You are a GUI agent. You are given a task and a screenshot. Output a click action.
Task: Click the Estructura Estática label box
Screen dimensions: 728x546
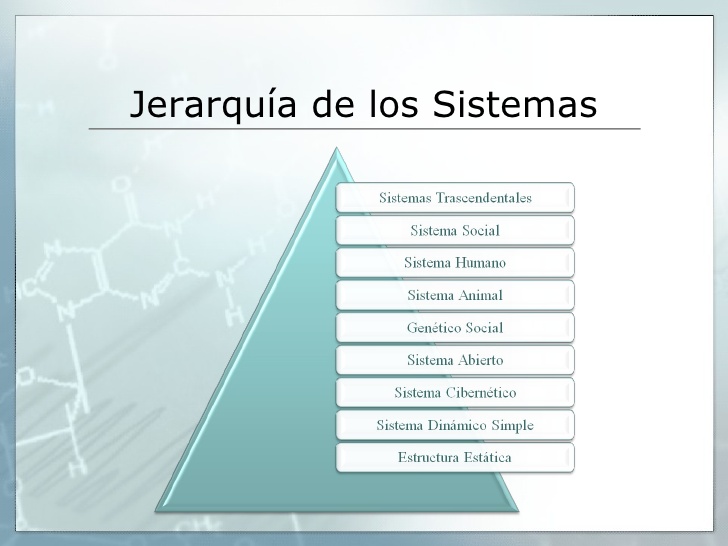pos(455,458)
